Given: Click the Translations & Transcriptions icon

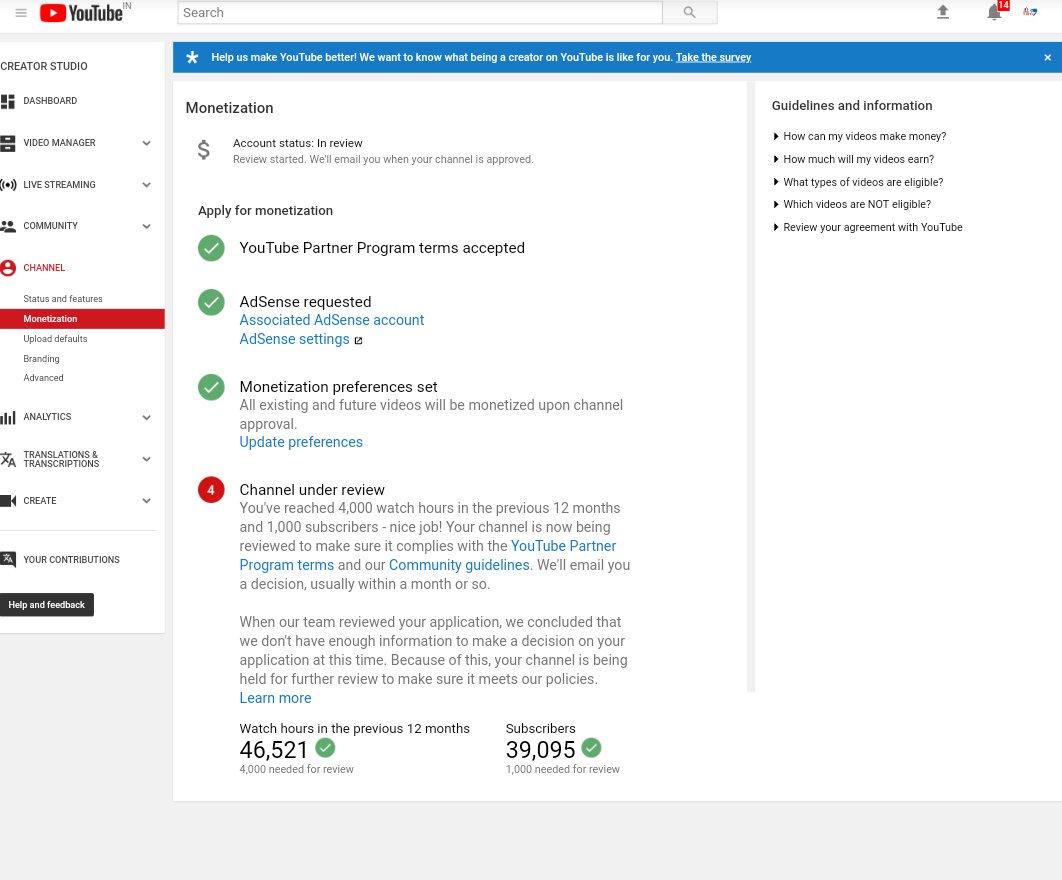Looking at the screenshot, I should click(8, 459).
